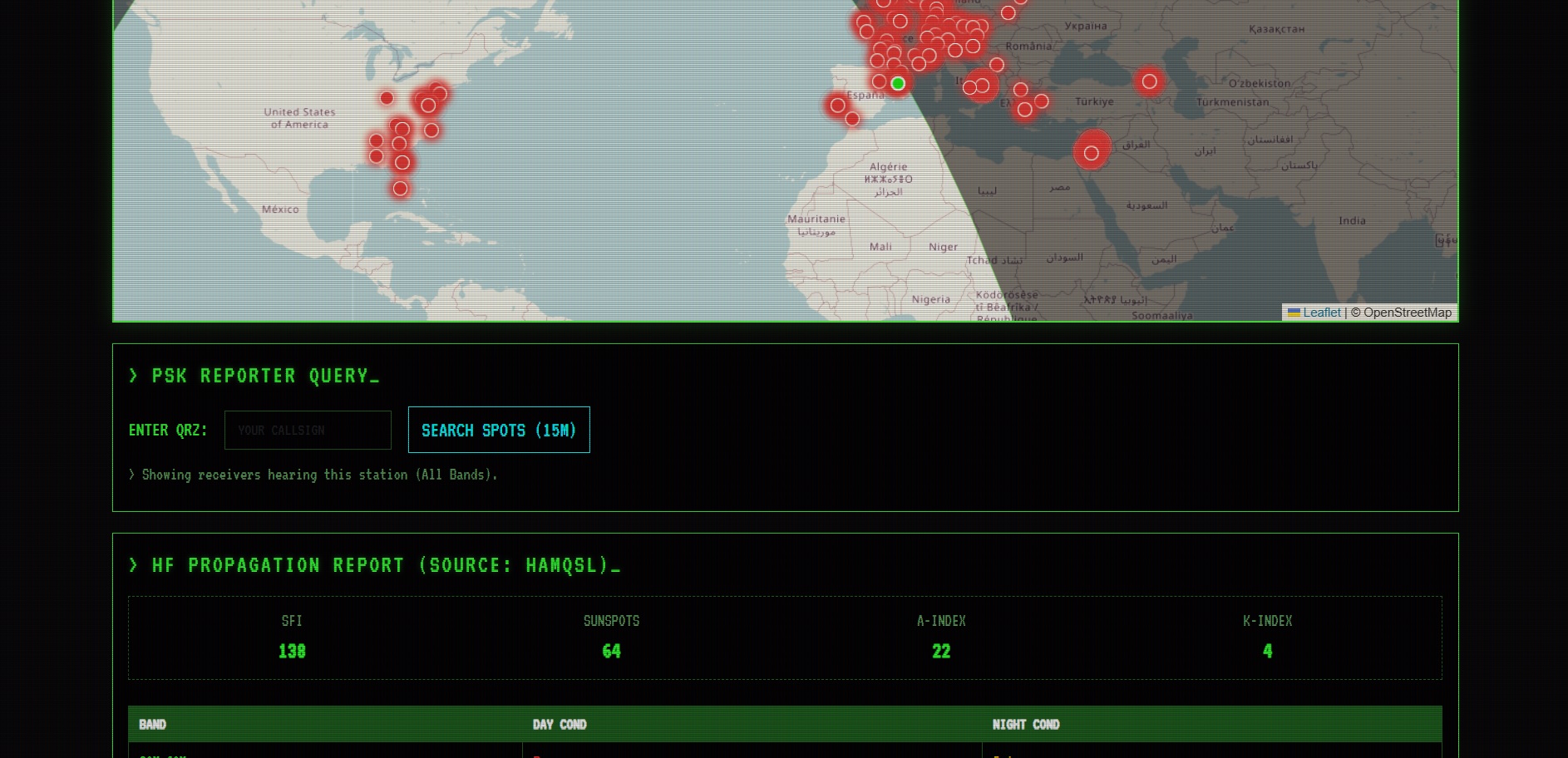Open the OpenStreetMap copyright link
This screenshot has width=1568, height=758.
pyautogui.click(x=1407, y=313)
